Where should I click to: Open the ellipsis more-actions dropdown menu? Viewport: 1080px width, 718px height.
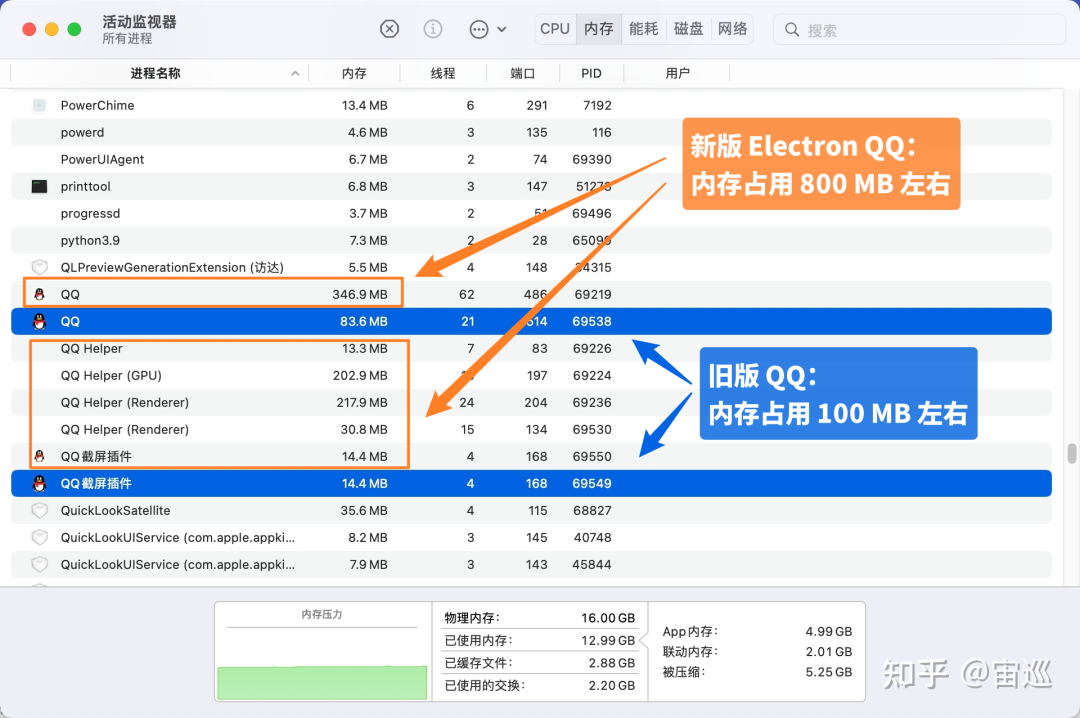tap(487, 29)
